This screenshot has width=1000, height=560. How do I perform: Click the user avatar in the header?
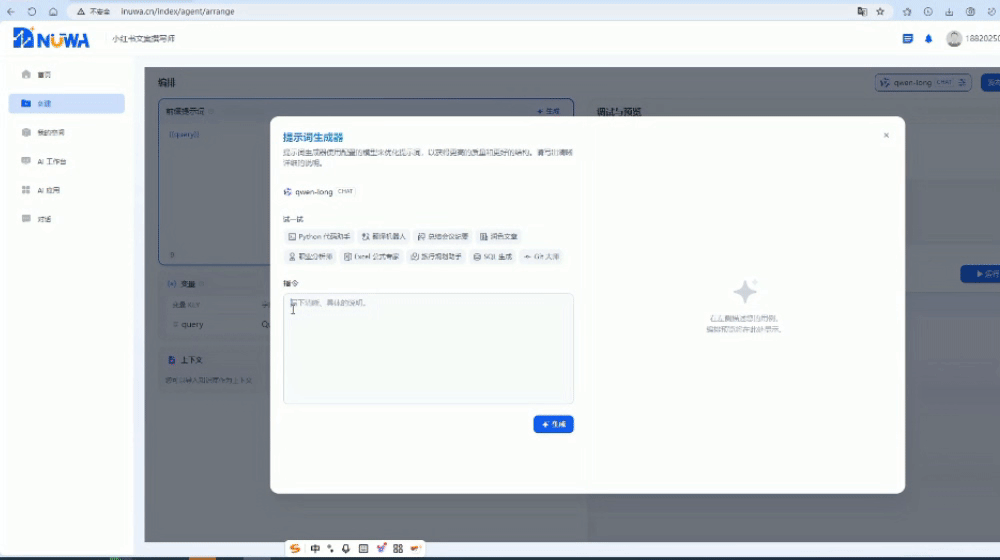tap(954, 39)
